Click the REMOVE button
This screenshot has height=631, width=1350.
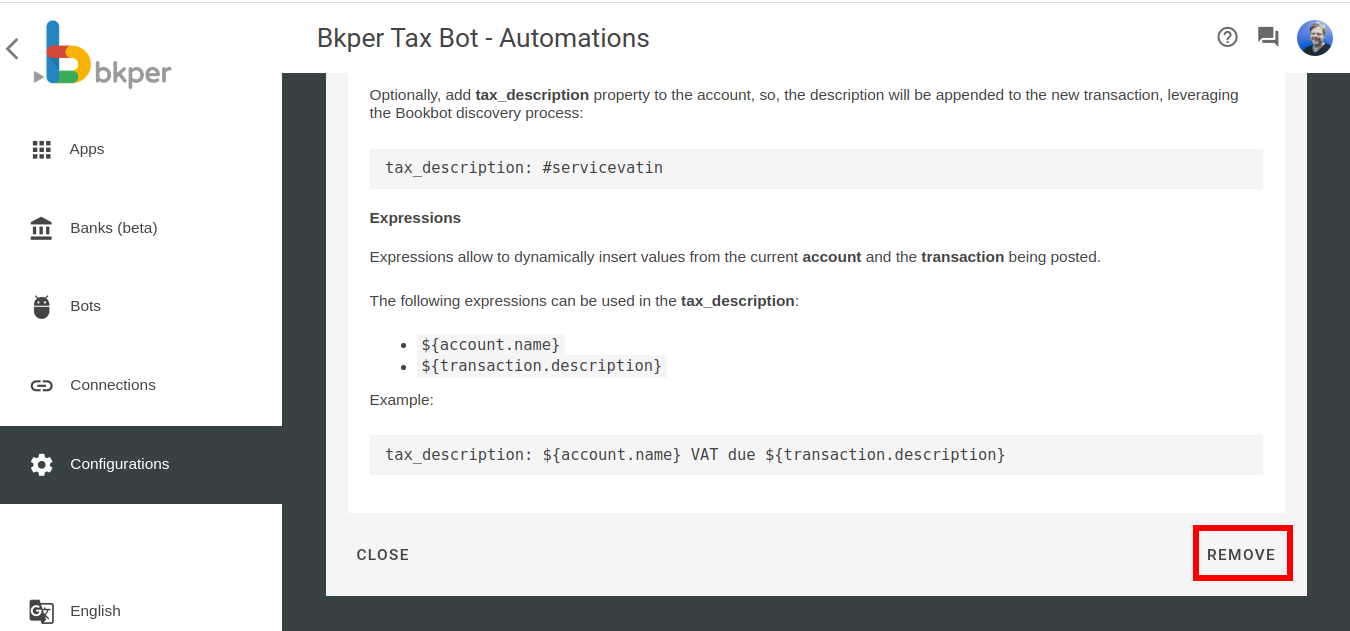pos(1241,553)
